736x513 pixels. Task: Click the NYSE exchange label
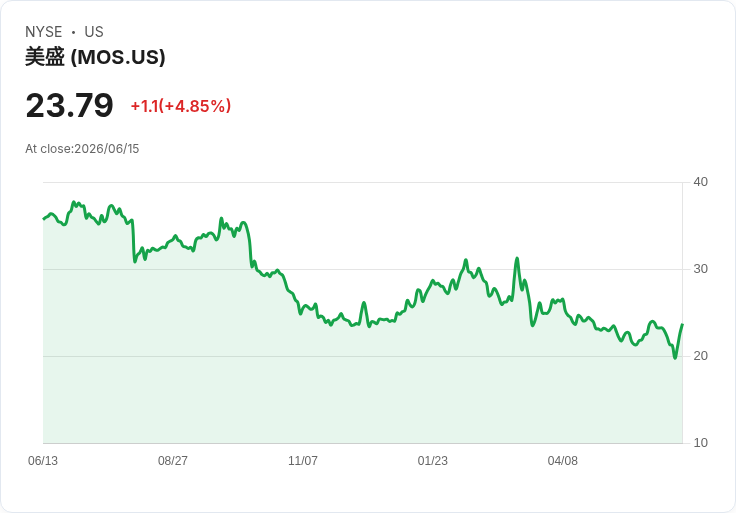44,32
